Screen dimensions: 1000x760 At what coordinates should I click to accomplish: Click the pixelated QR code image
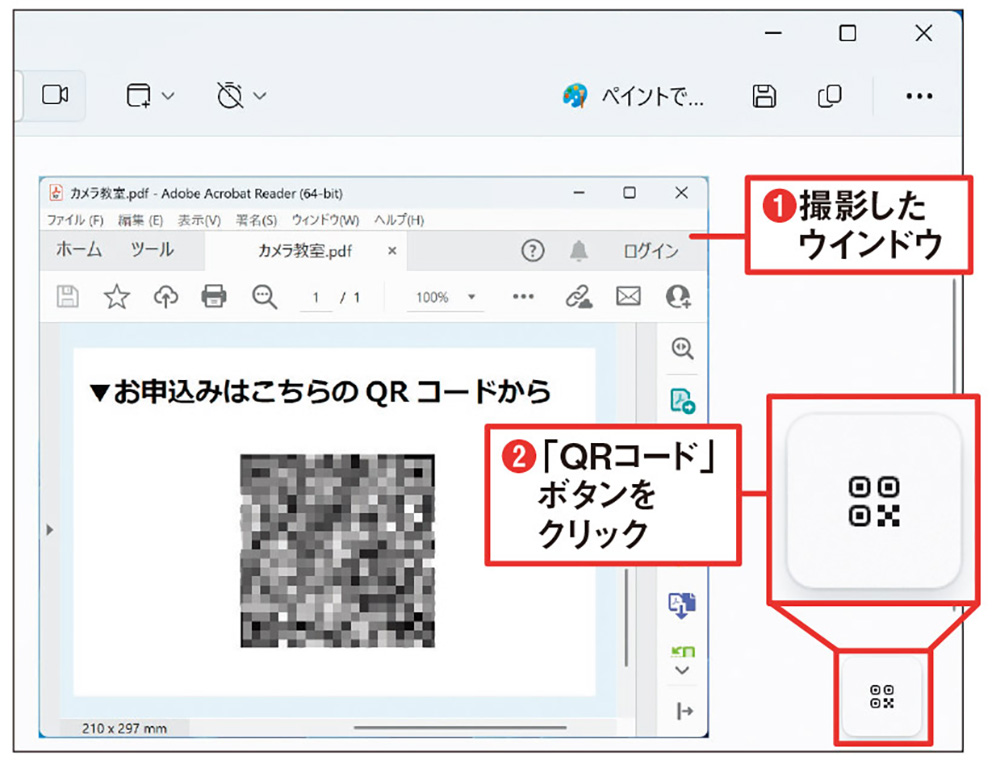(x=337, y=550)
